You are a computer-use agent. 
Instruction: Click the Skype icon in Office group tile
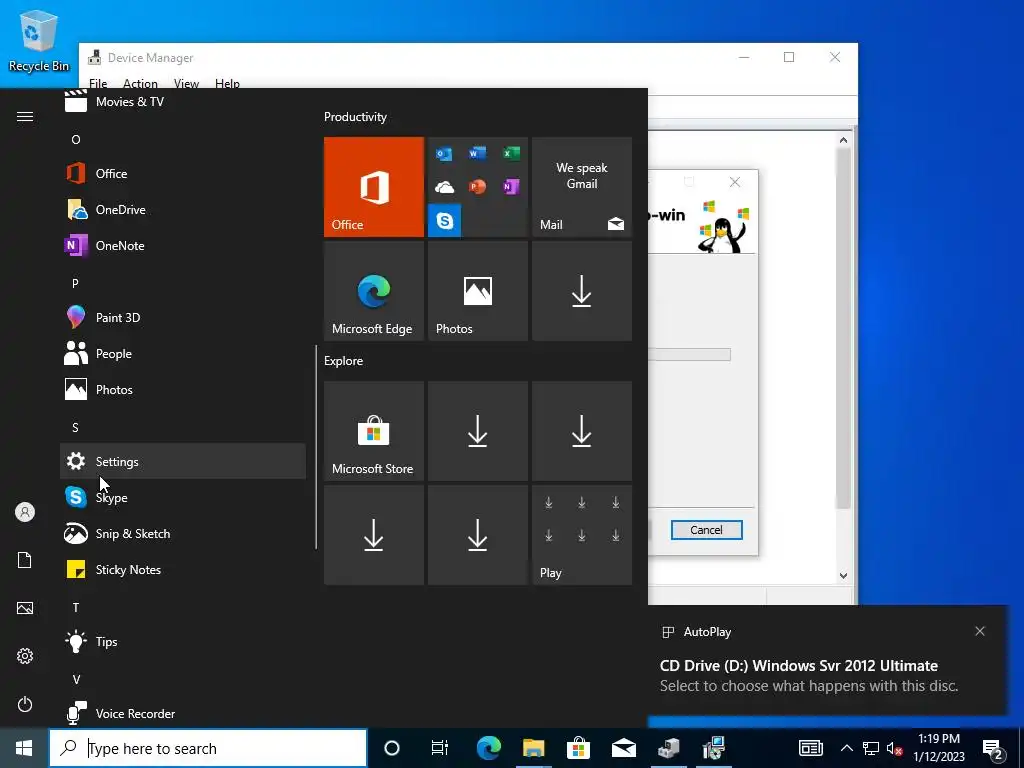tap(445, 221)
